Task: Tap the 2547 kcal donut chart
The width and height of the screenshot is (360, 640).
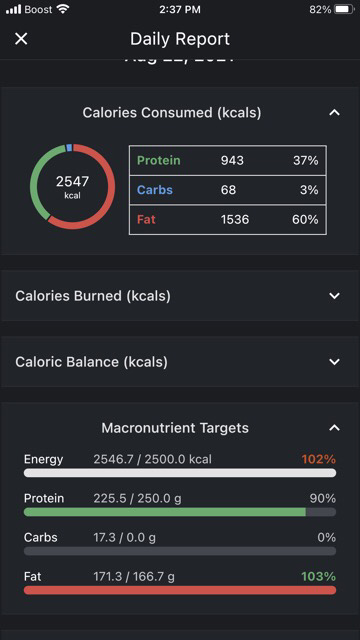Action: point(73,187)
